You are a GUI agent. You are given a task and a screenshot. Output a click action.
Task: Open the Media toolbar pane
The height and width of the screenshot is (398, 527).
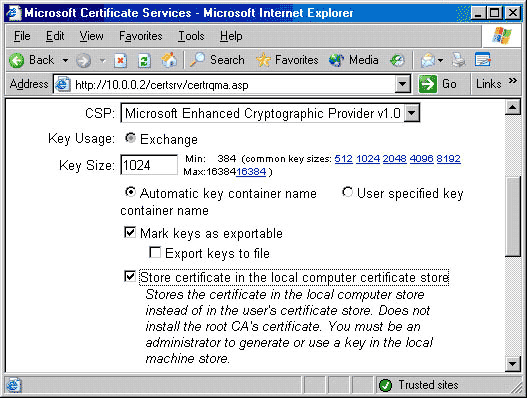[x=354, y=60]
